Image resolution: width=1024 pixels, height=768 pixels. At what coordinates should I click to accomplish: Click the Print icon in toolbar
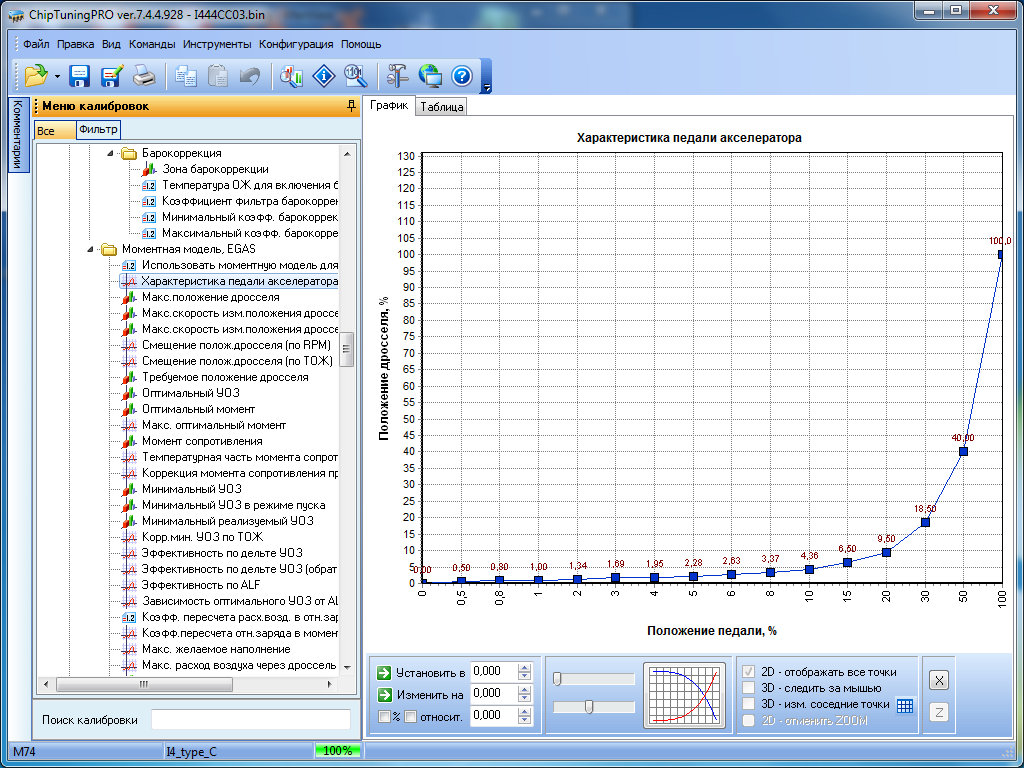[144, 76]
